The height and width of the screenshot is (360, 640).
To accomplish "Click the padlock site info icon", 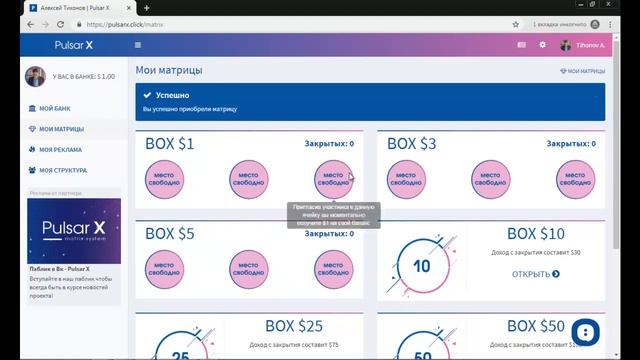I will click(79, 24).
